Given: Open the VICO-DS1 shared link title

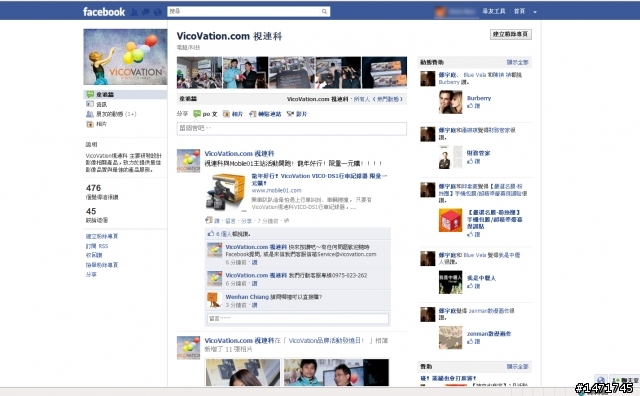Looking at the screenshot, I should [x=319, y=180].
